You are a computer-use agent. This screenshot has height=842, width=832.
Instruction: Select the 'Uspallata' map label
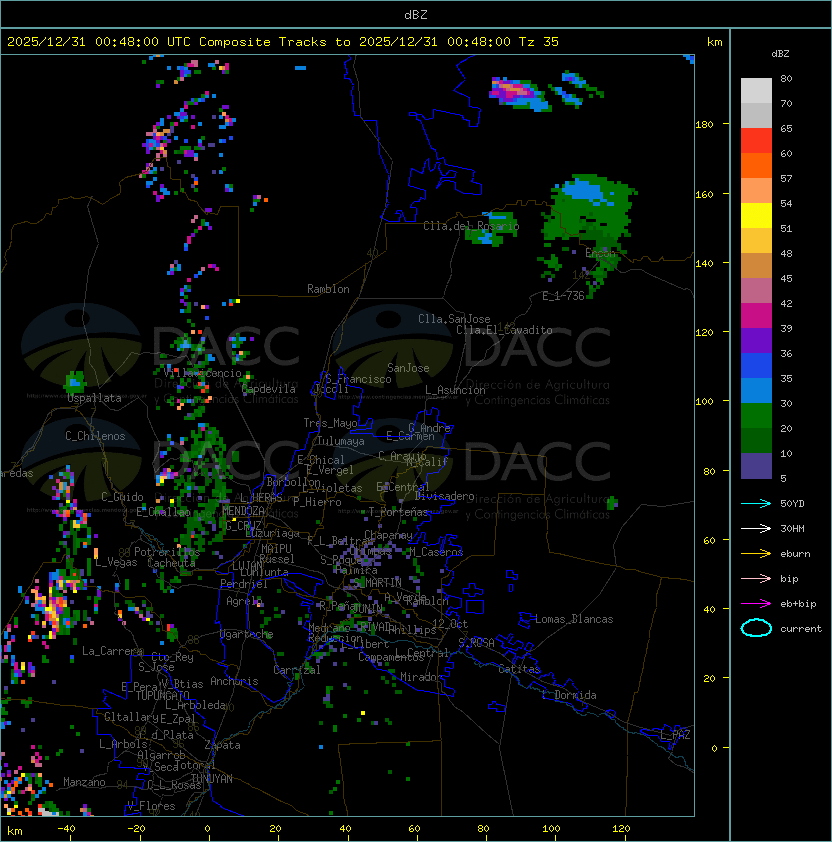click(94, 398)
